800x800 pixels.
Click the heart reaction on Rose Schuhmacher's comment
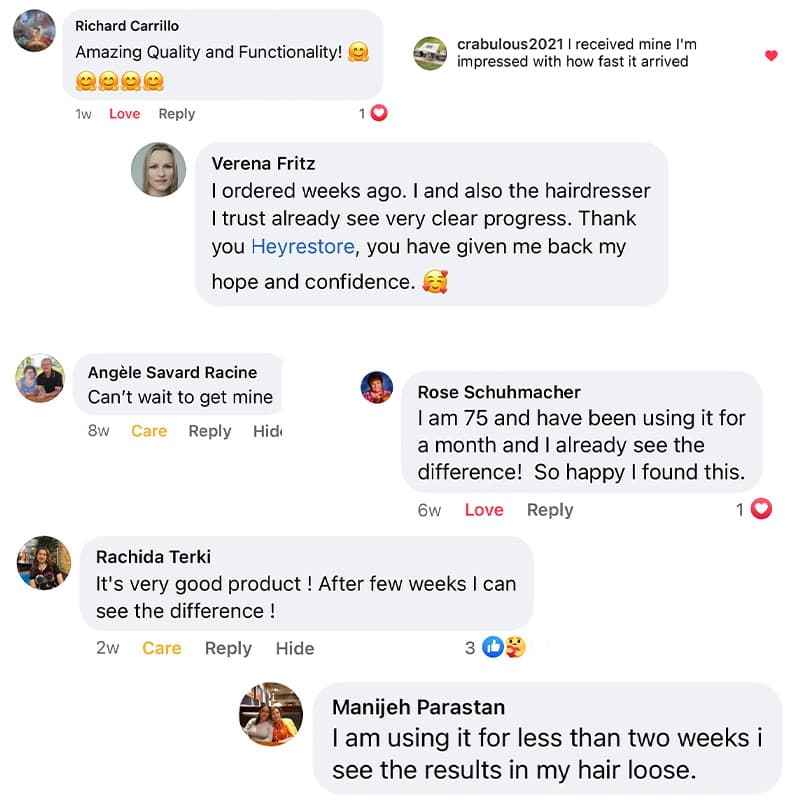click(761, 510)
